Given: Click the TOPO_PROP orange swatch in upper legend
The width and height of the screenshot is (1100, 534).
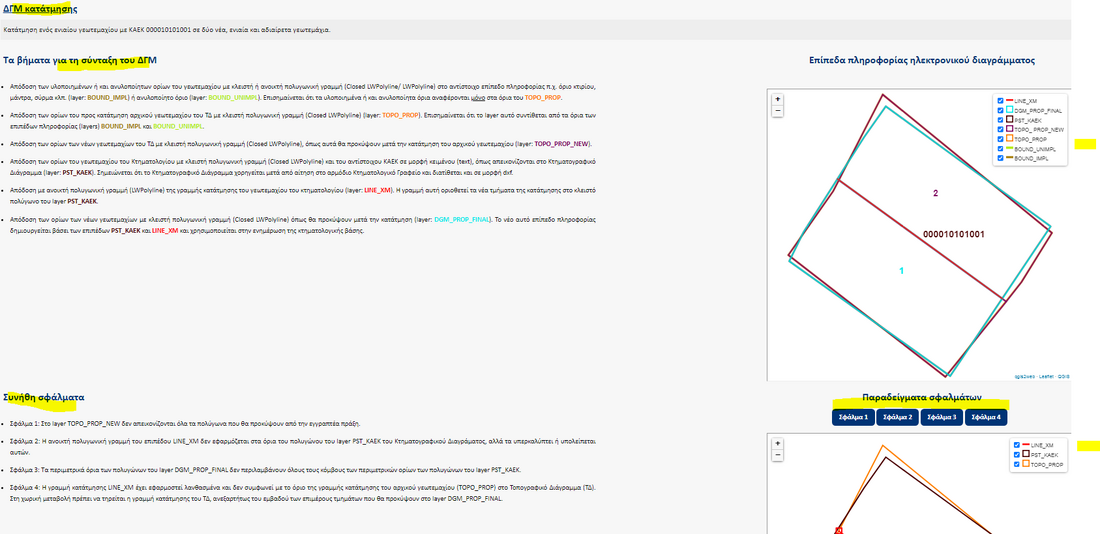Looking at the screenshot, I should (1011, 140).
